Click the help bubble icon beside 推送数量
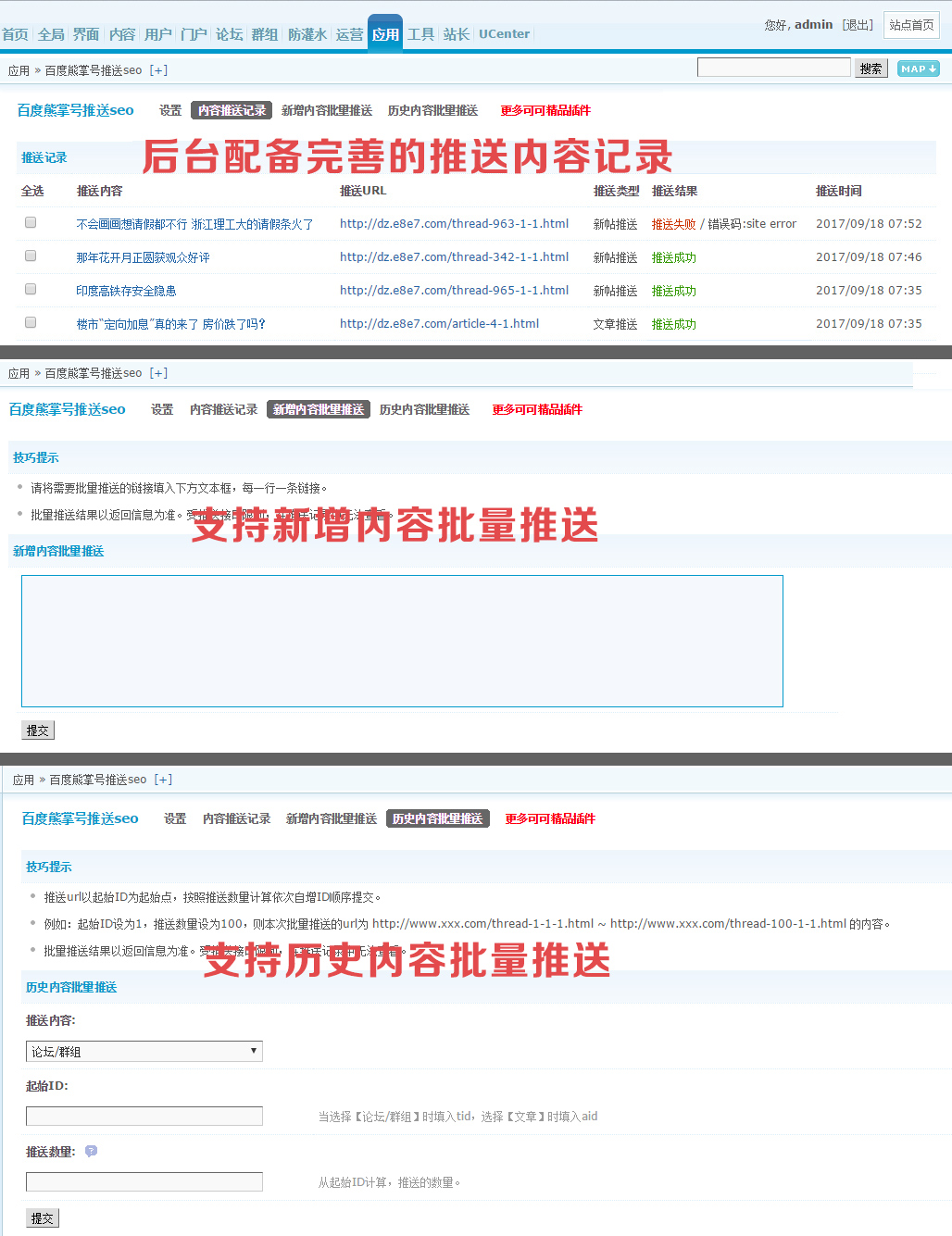Screen dimensions: 952x1236 pyautogui.click(x=91, y=1151)
